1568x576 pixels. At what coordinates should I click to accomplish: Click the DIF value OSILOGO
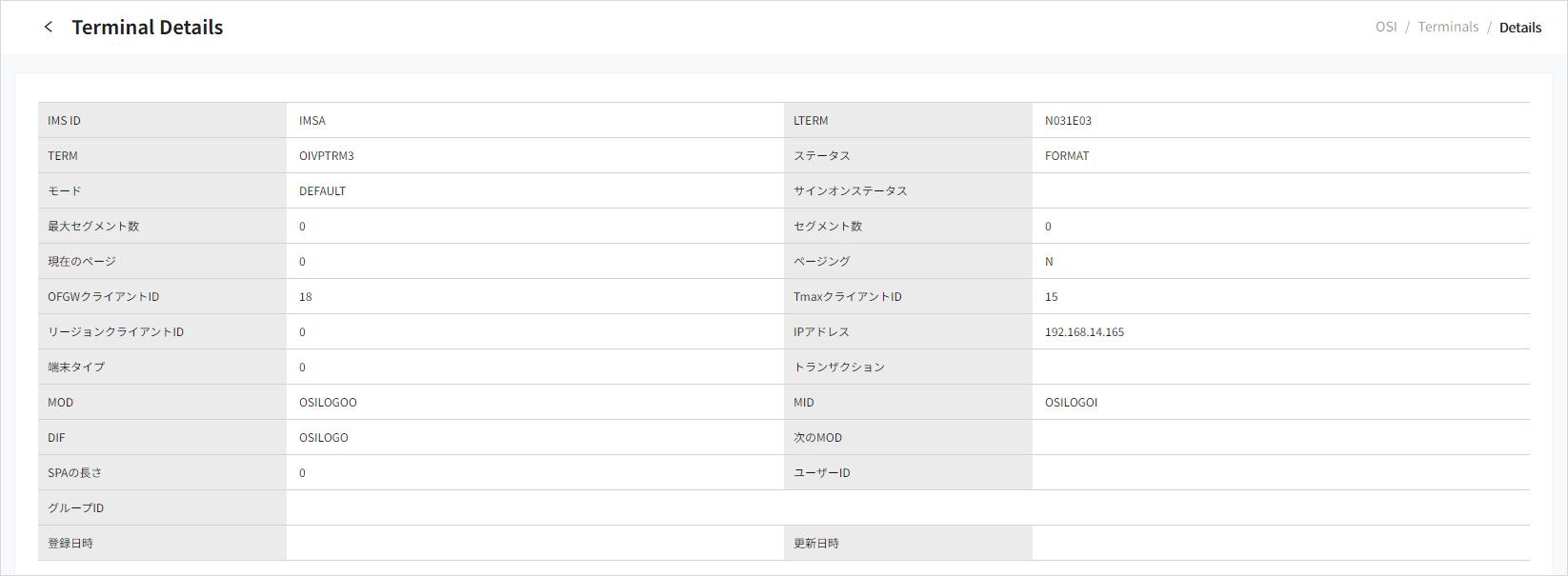tap(324, 438)
